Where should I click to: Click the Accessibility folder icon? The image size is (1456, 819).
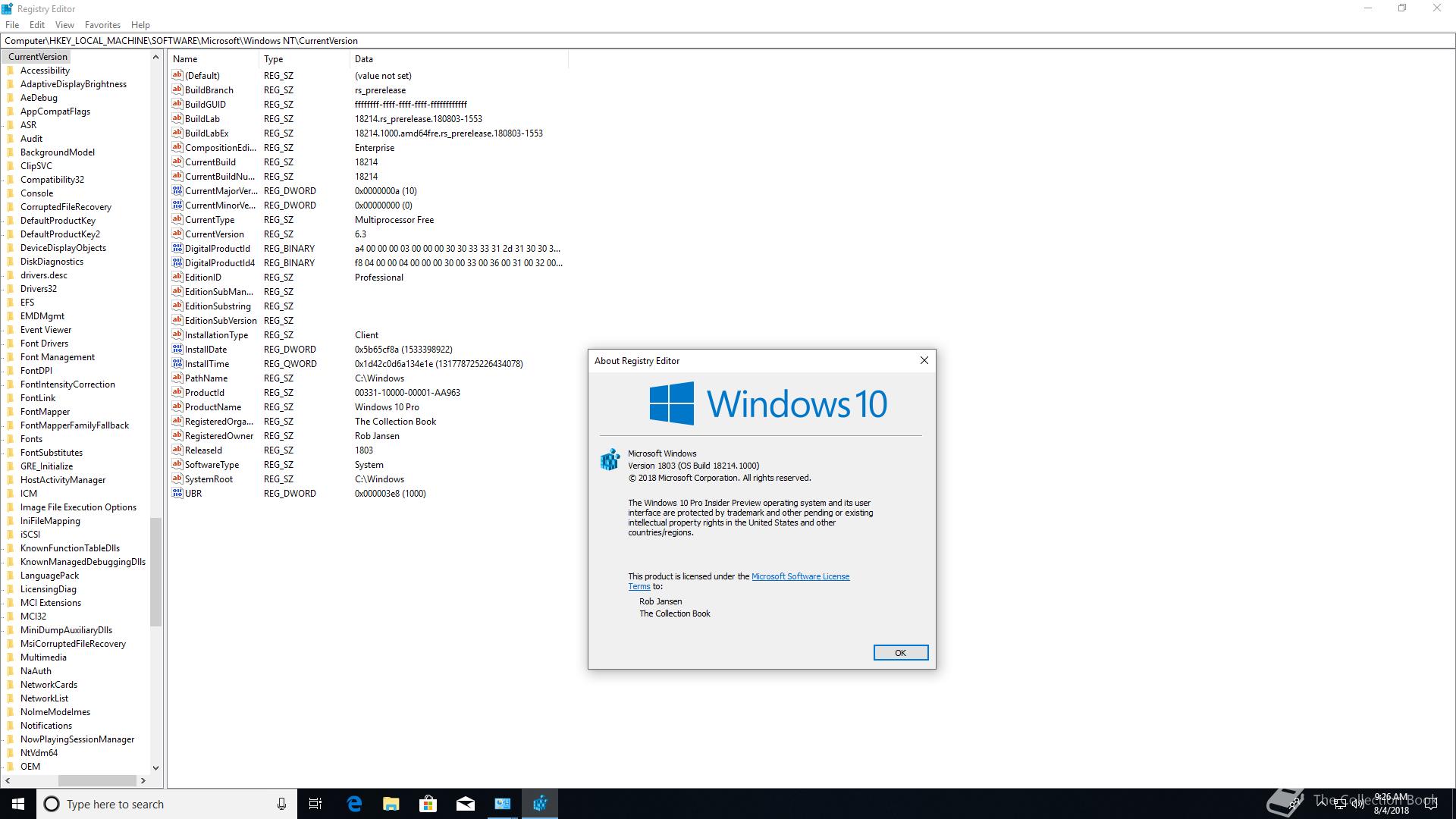click(11, 71)
